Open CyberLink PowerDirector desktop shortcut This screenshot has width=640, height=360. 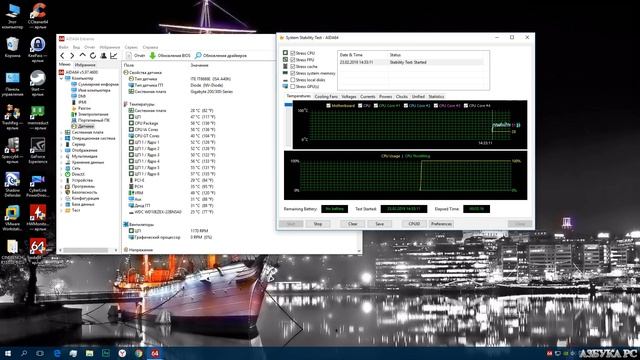tap(38, 186)
